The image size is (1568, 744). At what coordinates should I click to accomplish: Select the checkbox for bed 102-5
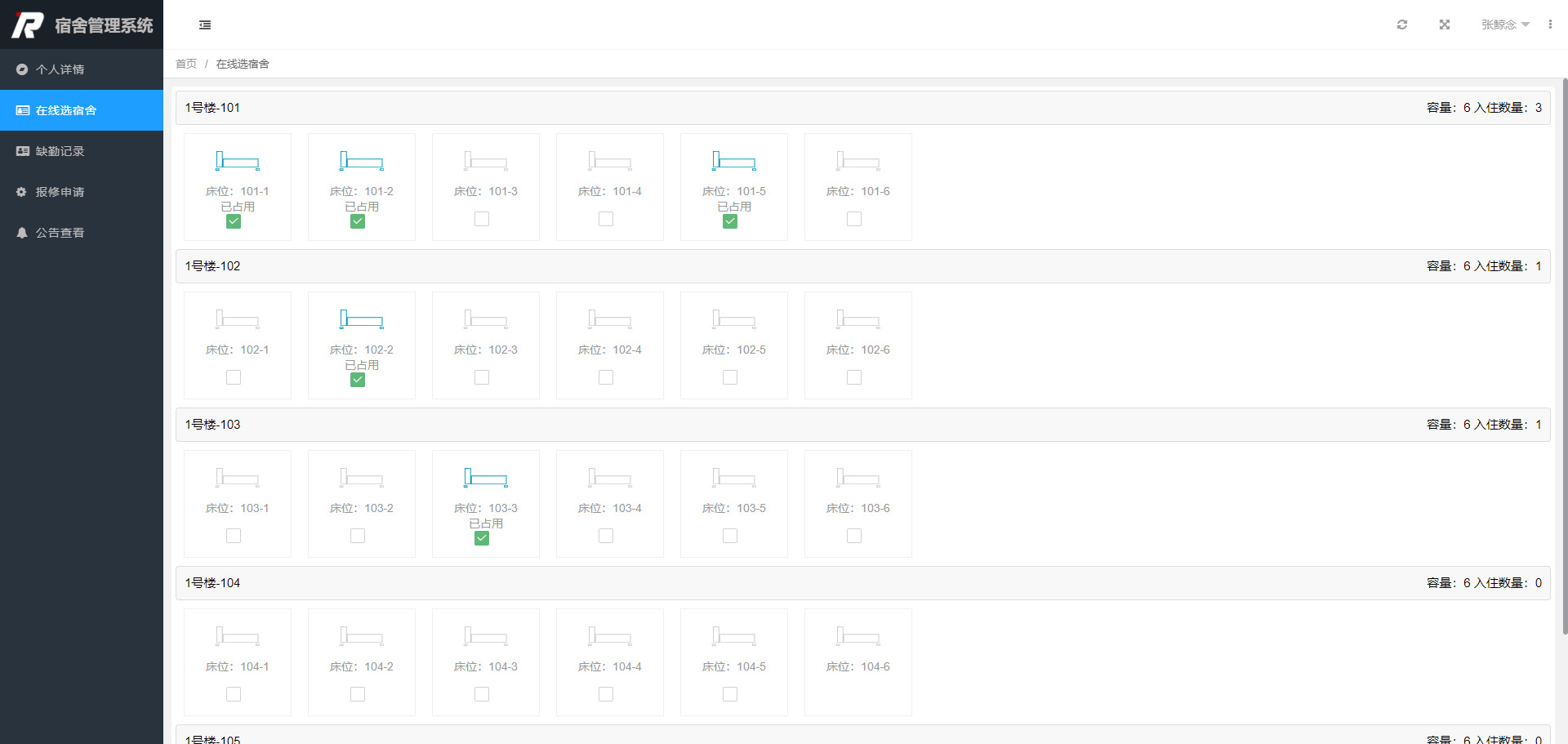coord(730,377)
